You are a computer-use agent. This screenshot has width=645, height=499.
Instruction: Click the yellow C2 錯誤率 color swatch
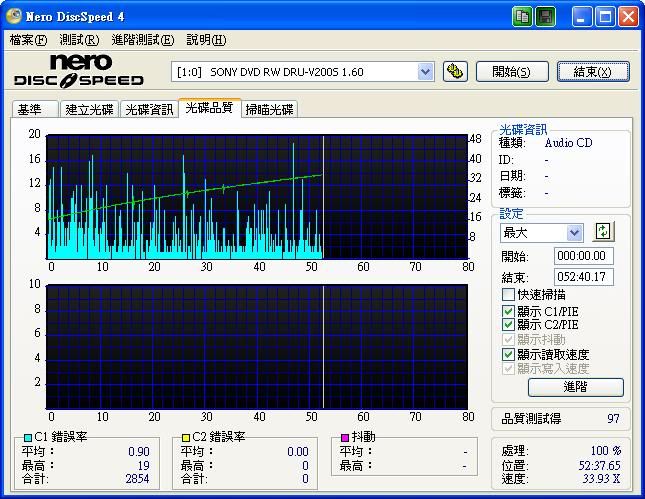coord(186,438)
